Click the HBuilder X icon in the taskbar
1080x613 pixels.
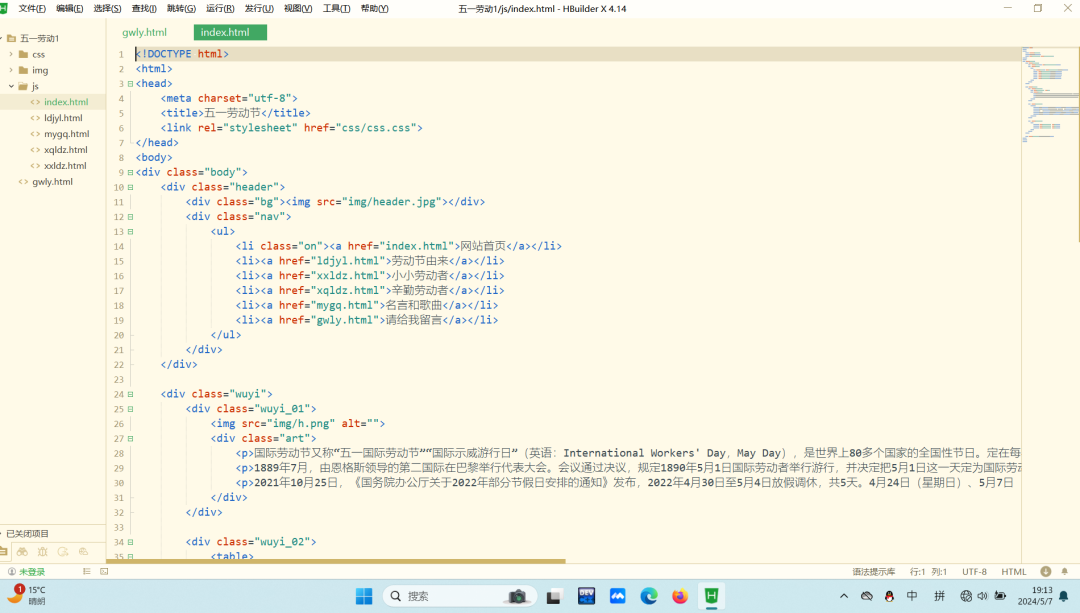point(712,596)
